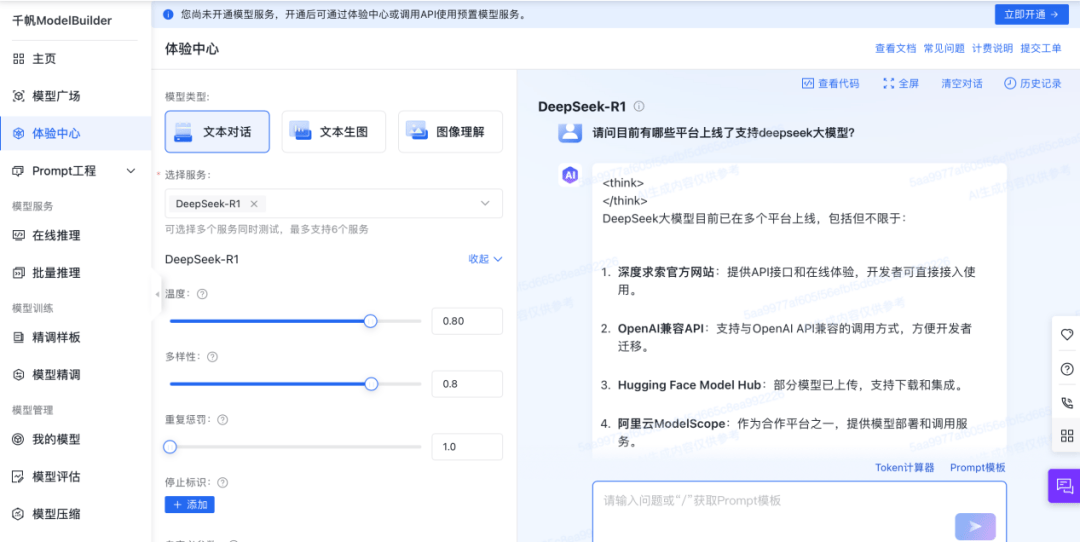Image resolution: width=1080 pixels, height=542 pixels.
Task: Select the 文本对话 model type
Action: point(217,132)
